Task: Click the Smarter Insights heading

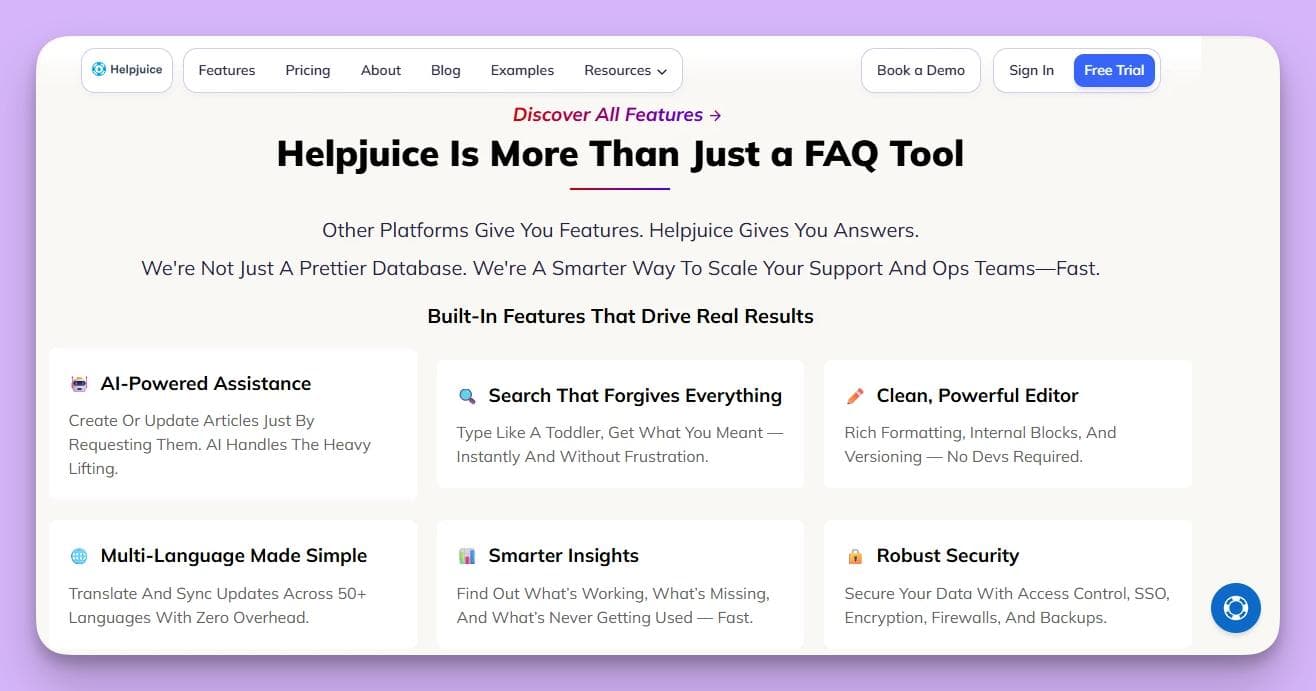Action: pos(563,555)
